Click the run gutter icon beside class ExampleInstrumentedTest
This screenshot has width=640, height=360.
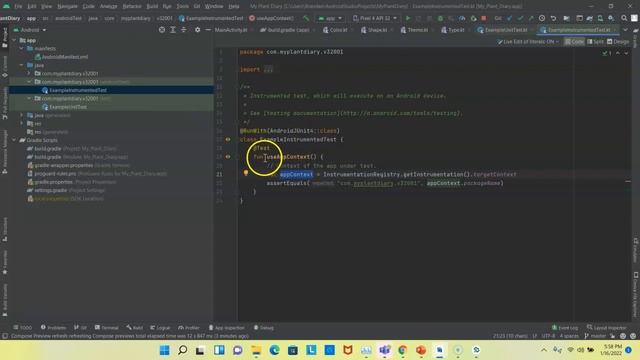(x=228, y=140)
